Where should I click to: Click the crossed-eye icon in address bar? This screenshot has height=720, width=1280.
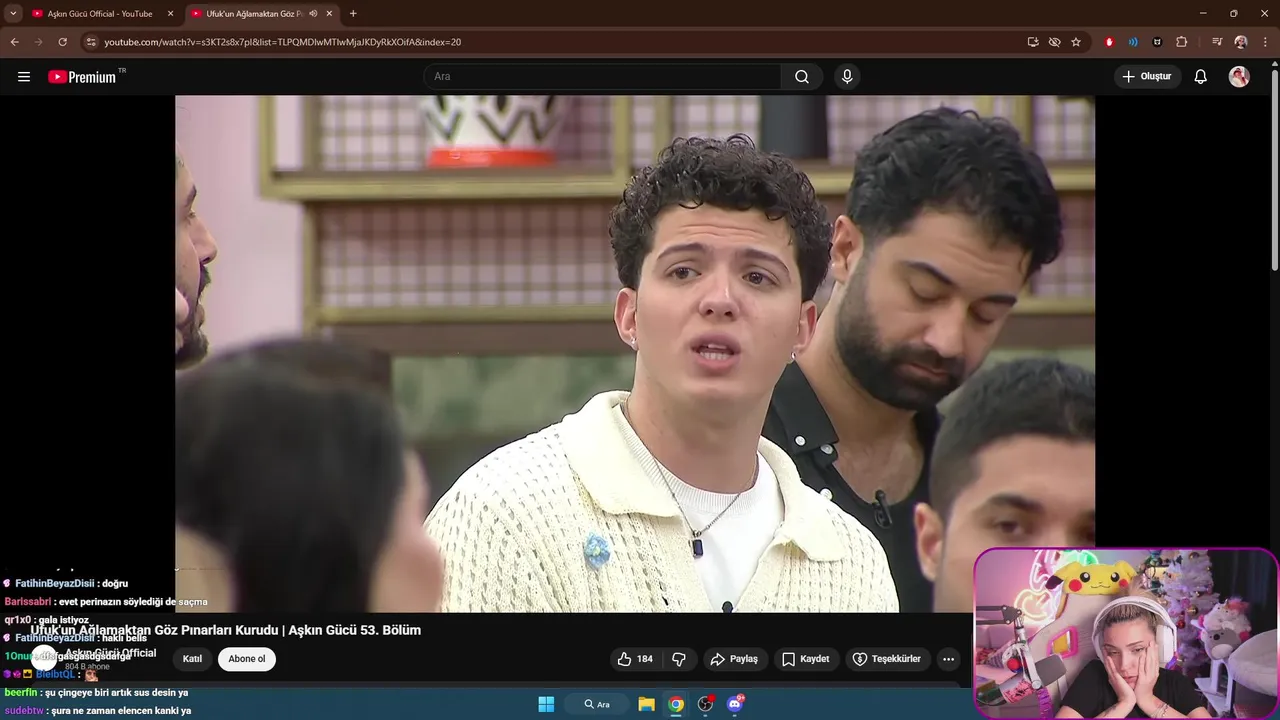(x=1054, y=42)
